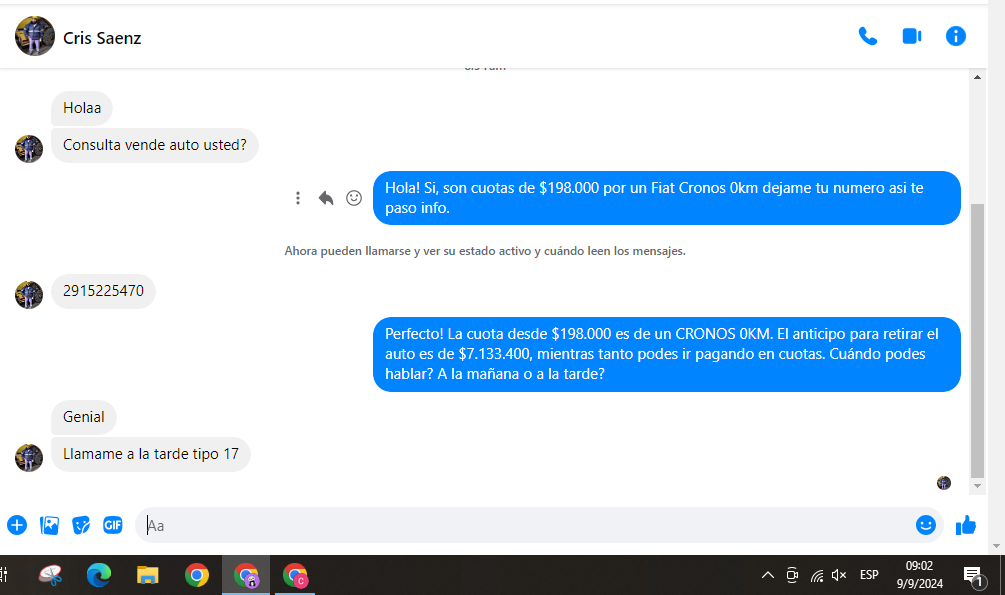Screen dimensions: 1005x595
Task: Open Cris Saenz profile picture in header
Action: [35, 37]
